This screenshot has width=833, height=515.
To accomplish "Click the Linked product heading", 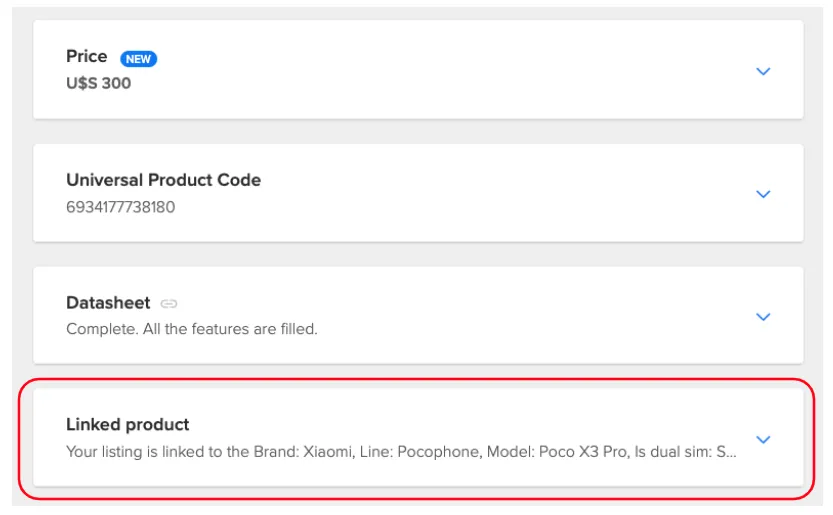I will pyautogui.click(x=128, y=425).
